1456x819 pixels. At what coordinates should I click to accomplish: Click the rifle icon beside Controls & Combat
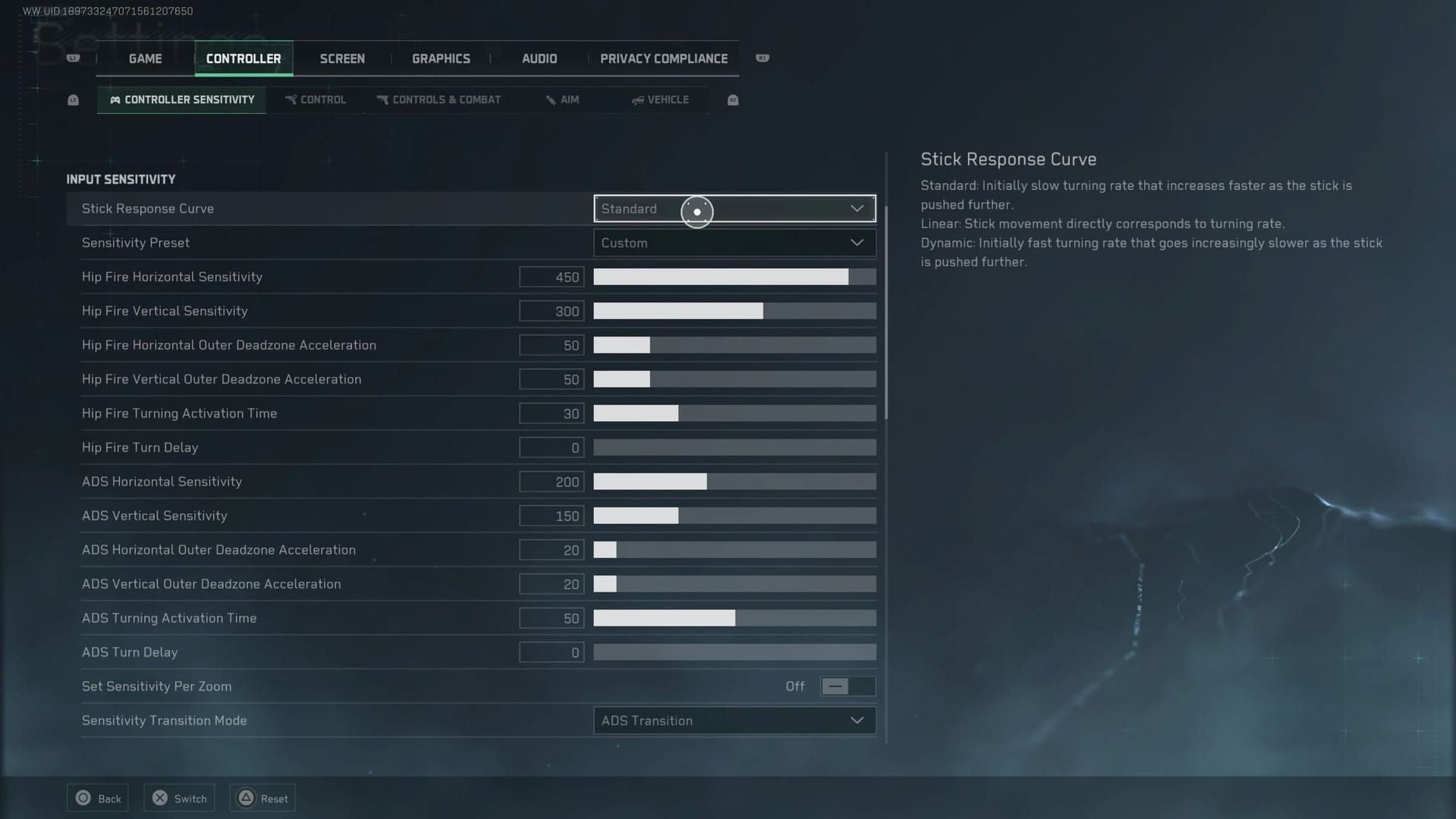[x=382, y=99]
